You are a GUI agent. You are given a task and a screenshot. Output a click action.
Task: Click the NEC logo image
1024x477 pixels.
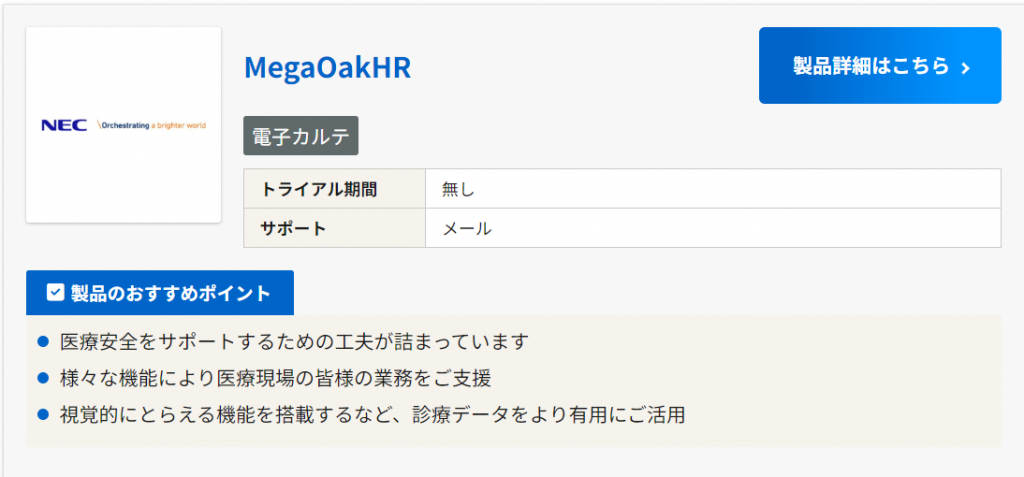click(123, 125)
